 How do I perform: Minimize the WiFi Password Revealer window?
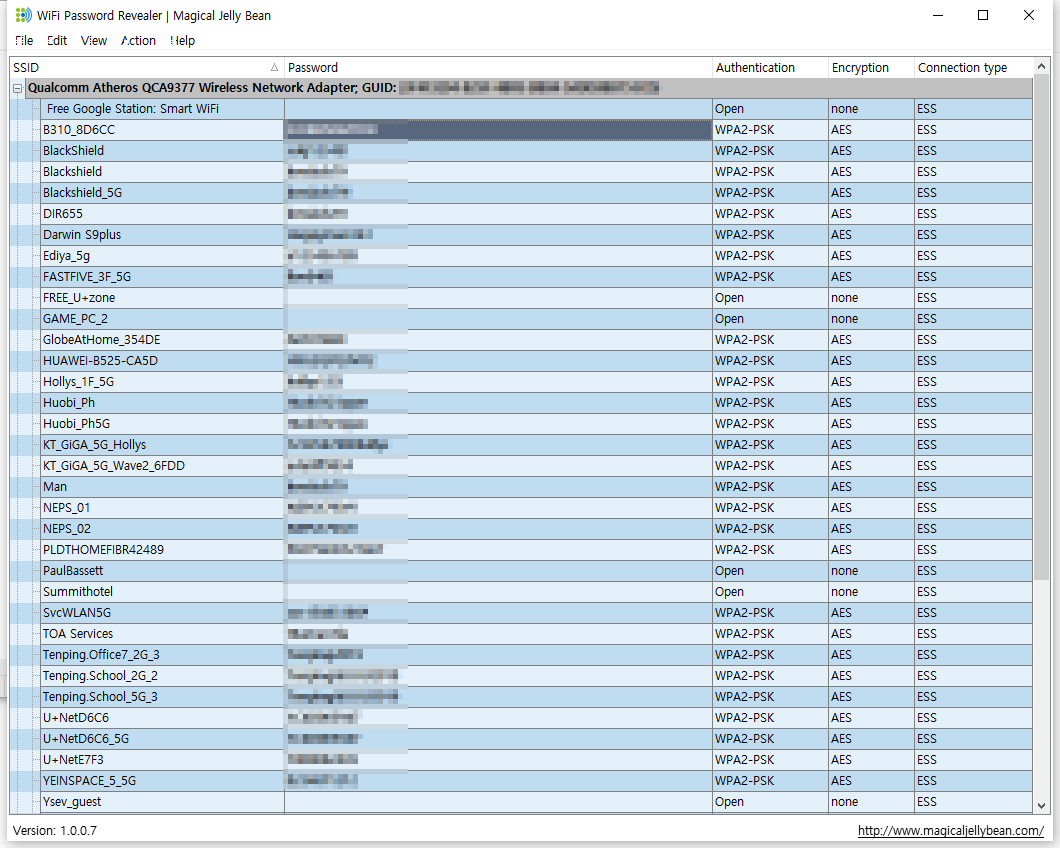(938, 15)
